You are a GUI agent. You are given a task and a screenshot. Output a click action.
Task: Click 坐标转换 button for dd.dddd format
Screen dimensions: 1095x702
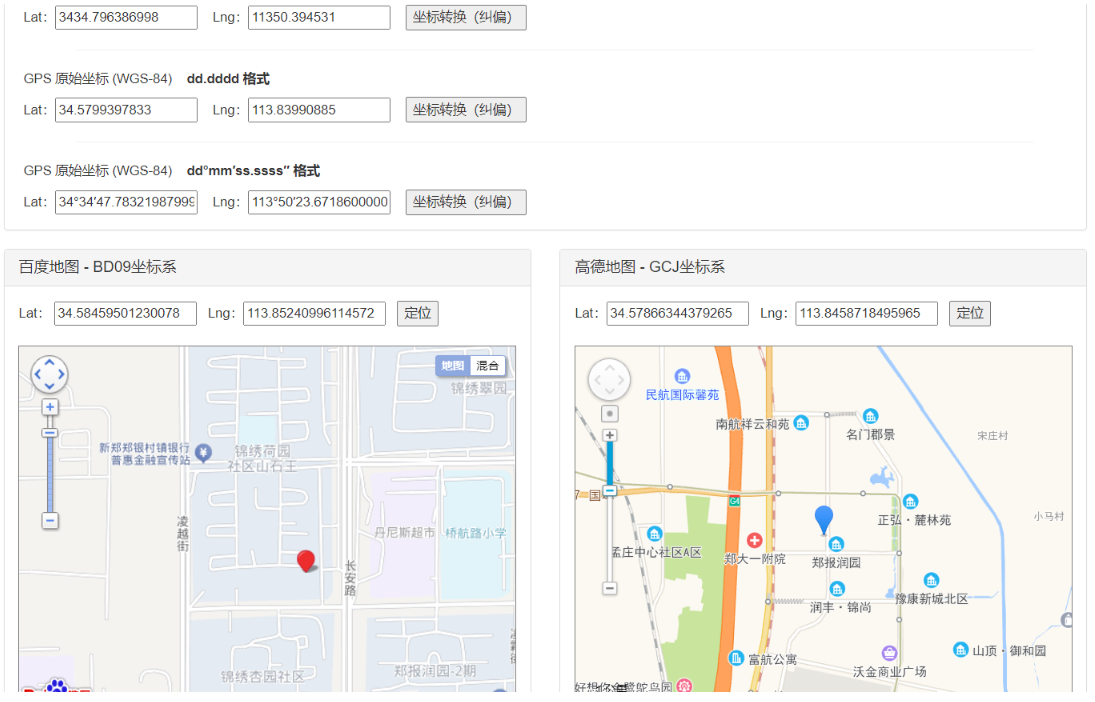coord(465,110)
